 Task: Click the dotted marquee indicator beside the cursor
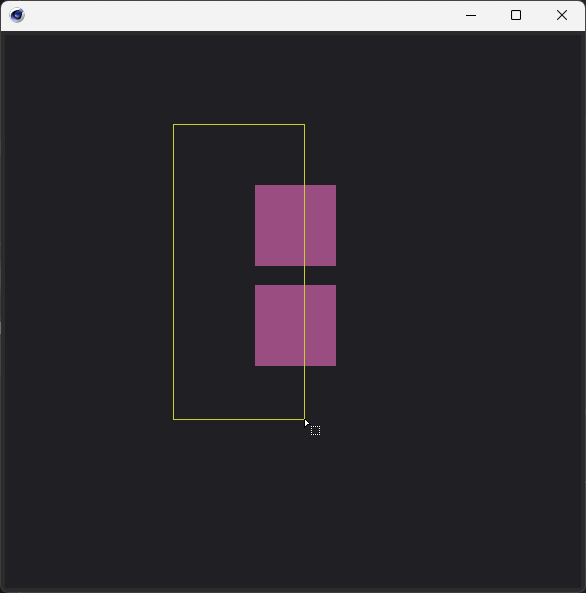(316, 430)
